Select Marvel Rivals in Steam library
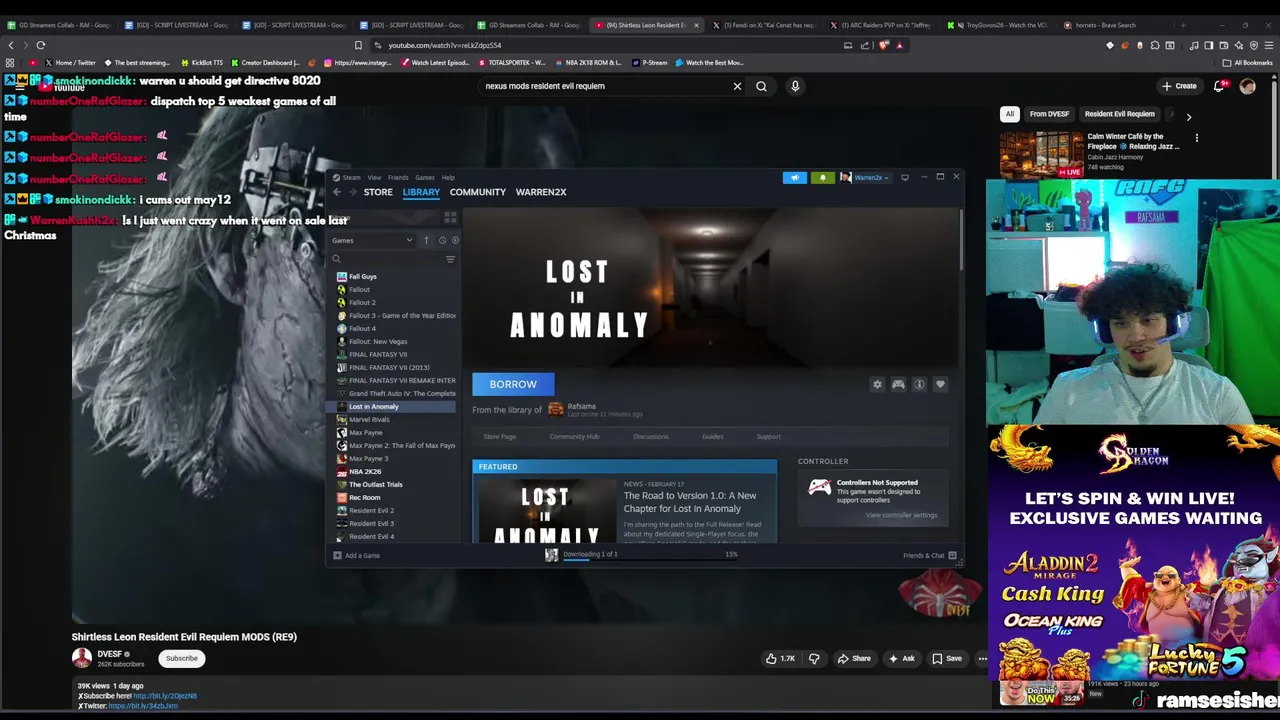The width and height of the screenshot is (1280, 720). tap(369, 419)
